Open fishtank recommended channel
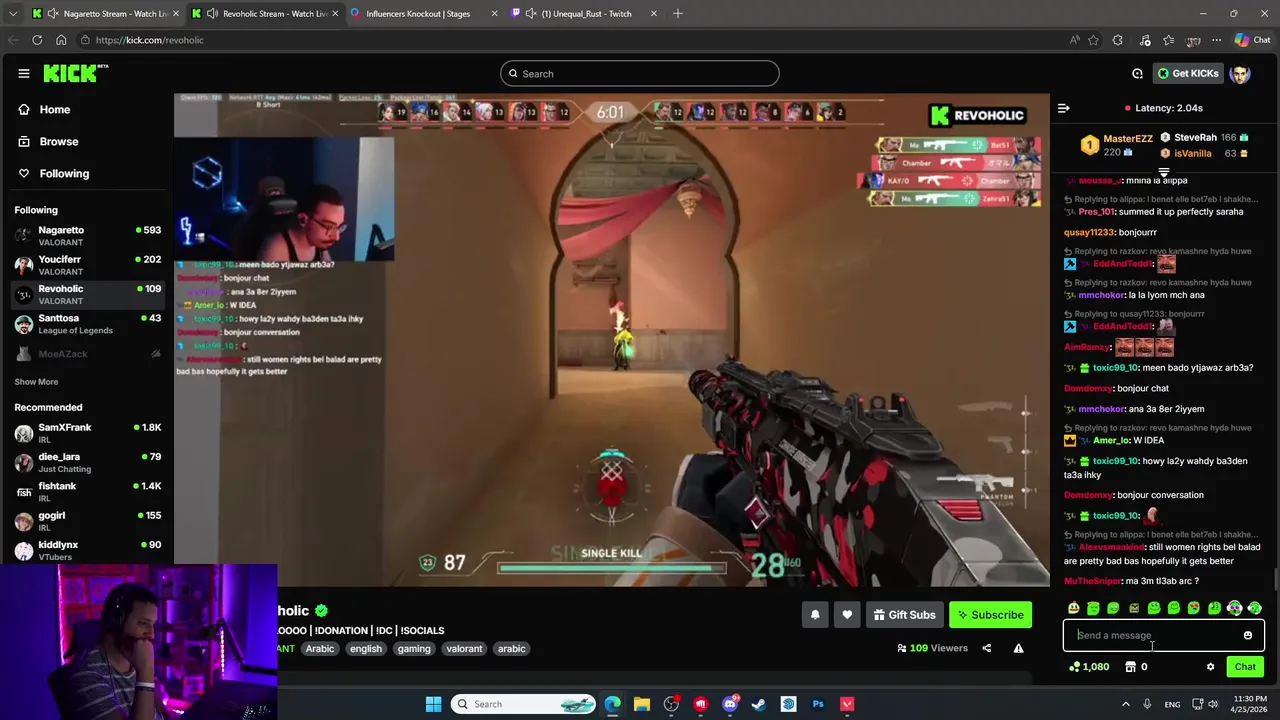 tap(88, 492)
